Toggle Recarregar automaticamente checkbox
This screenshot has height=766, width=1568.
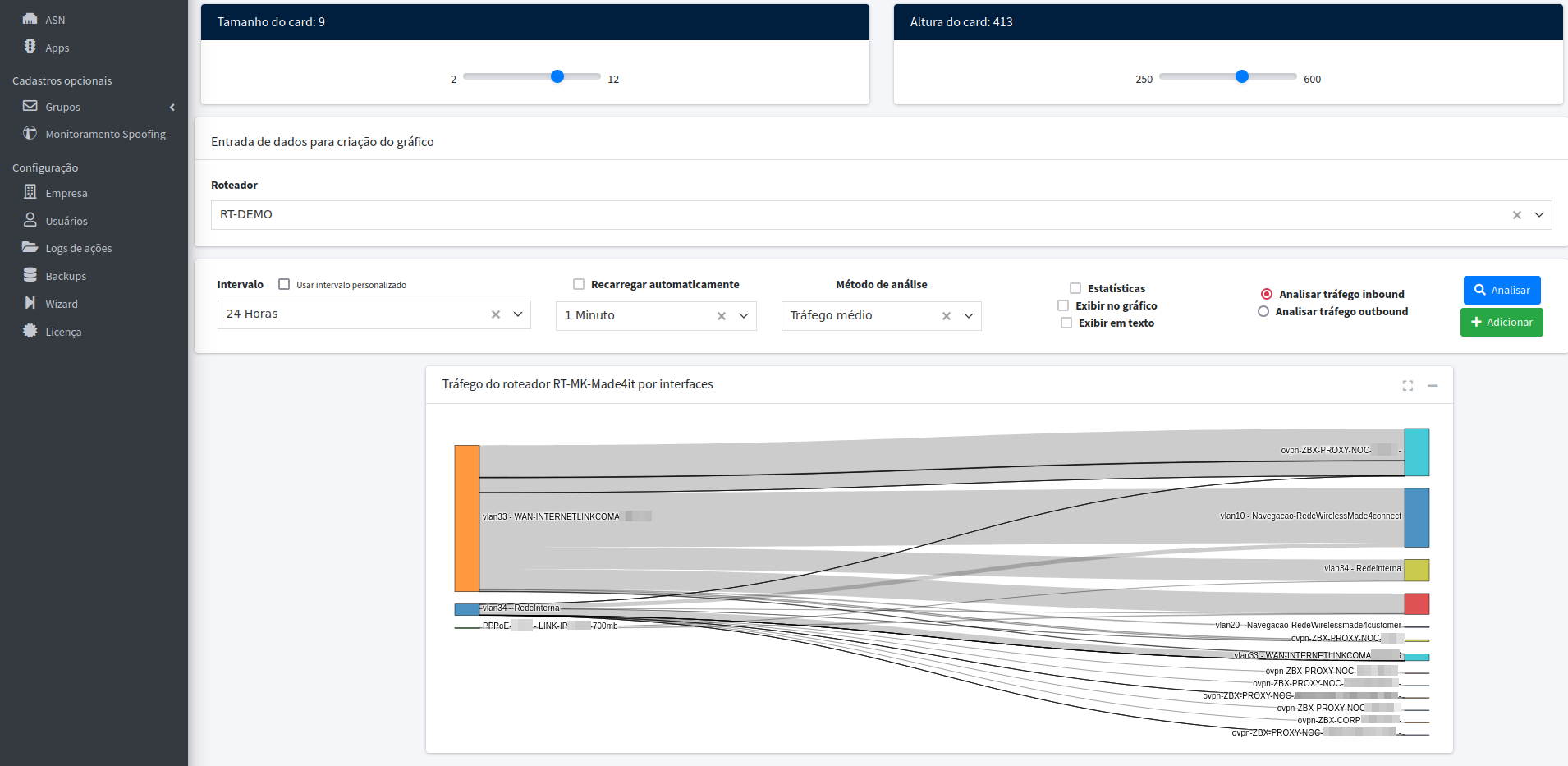coord(579,284)
